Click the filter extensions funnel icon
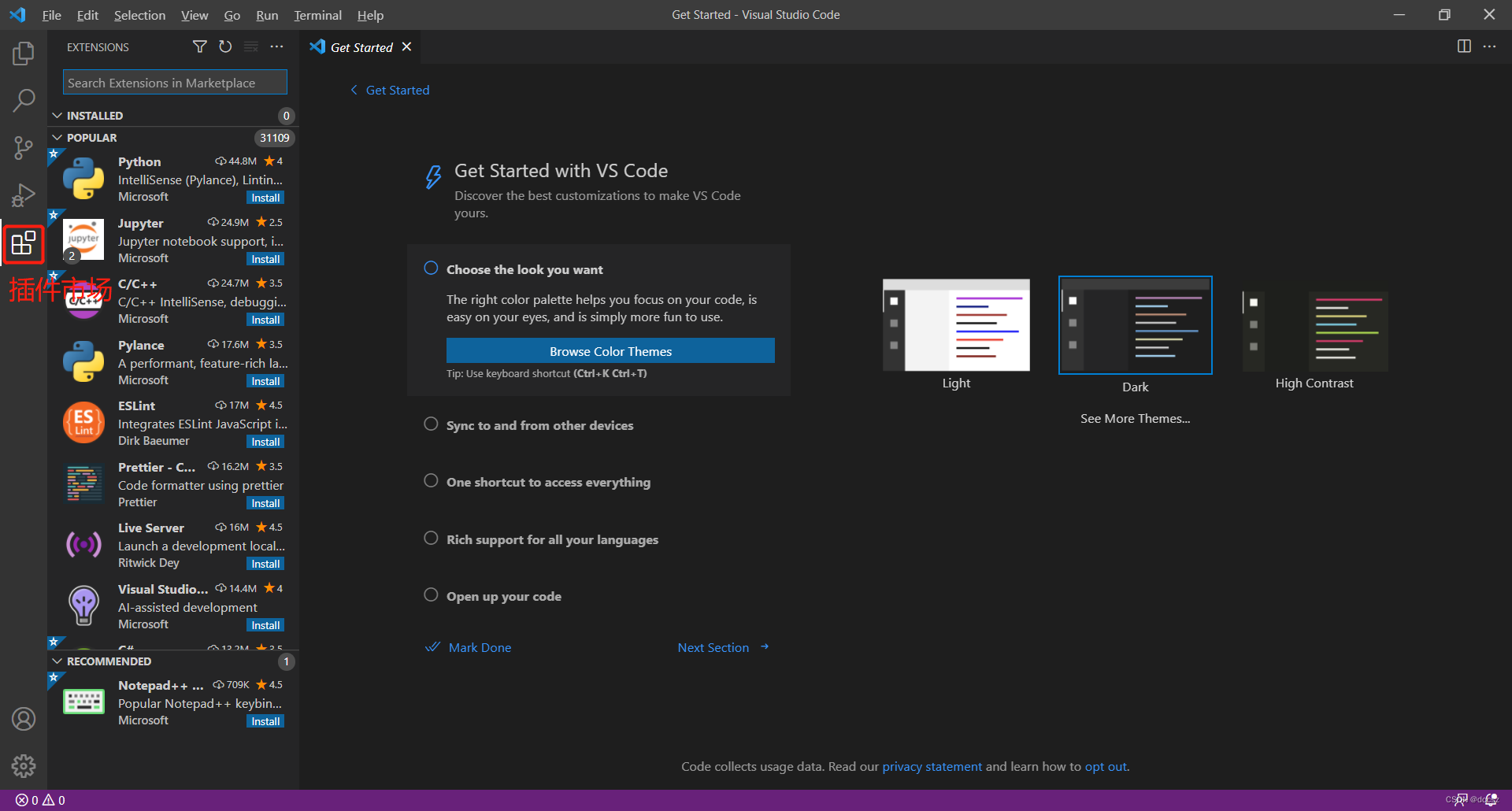The width and height of the screenshot is (1512, 811). click(200, 46)
